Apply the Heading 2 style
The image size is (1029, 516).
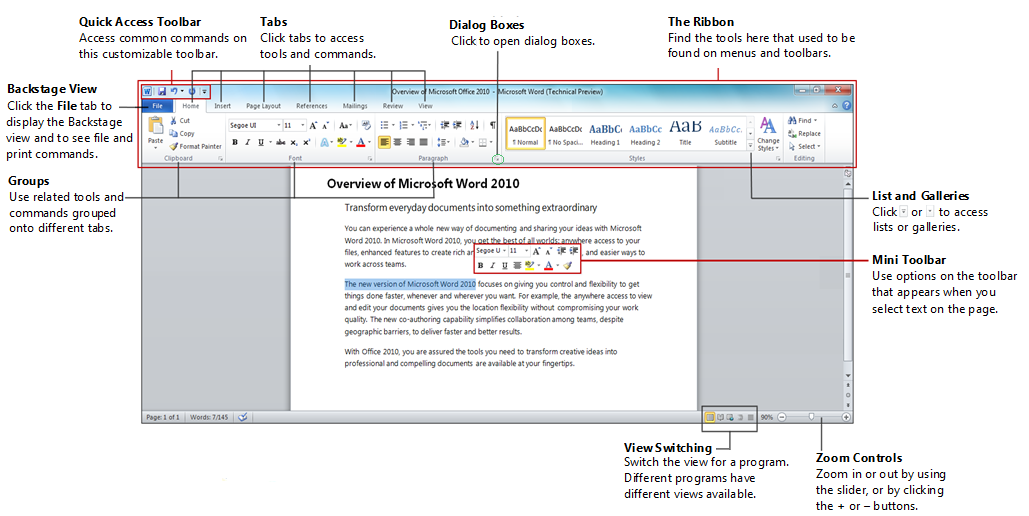(x=646, y=134)
